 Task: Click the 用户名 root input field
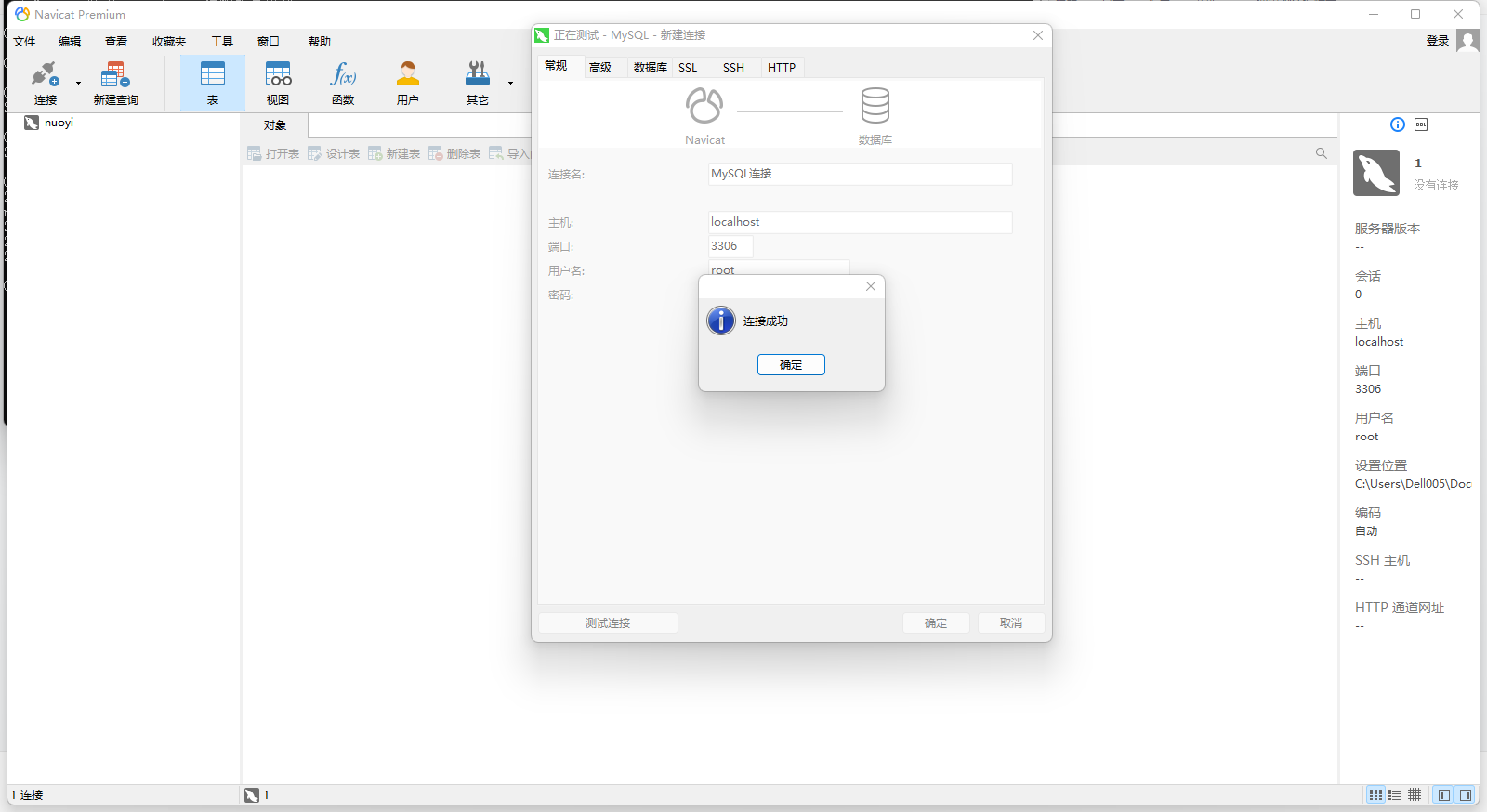(779, 268)
